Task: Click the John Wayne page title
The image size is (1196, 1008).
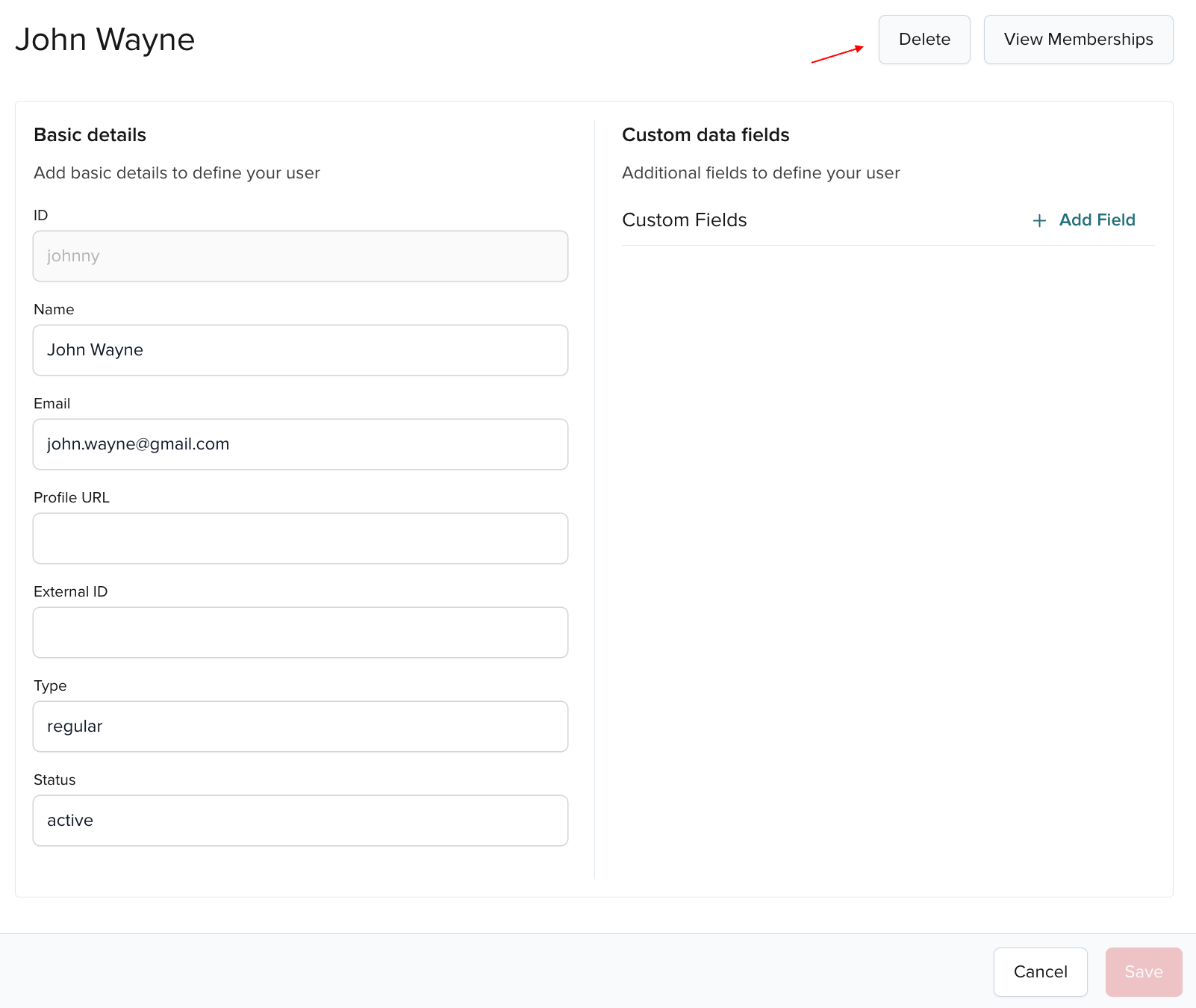Action: pos(105,40)
